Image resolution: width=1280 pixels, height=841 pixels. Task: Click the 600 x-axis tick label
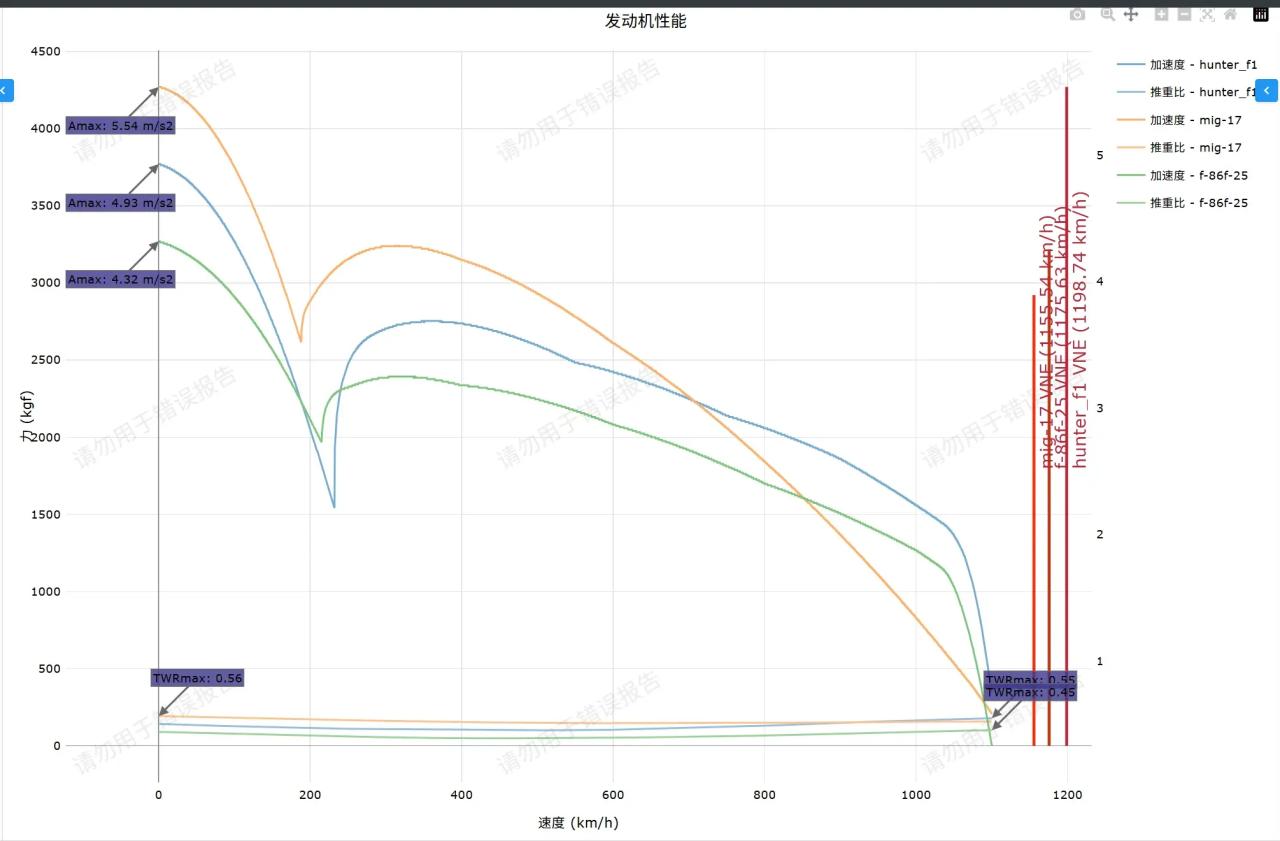[612, 795]
